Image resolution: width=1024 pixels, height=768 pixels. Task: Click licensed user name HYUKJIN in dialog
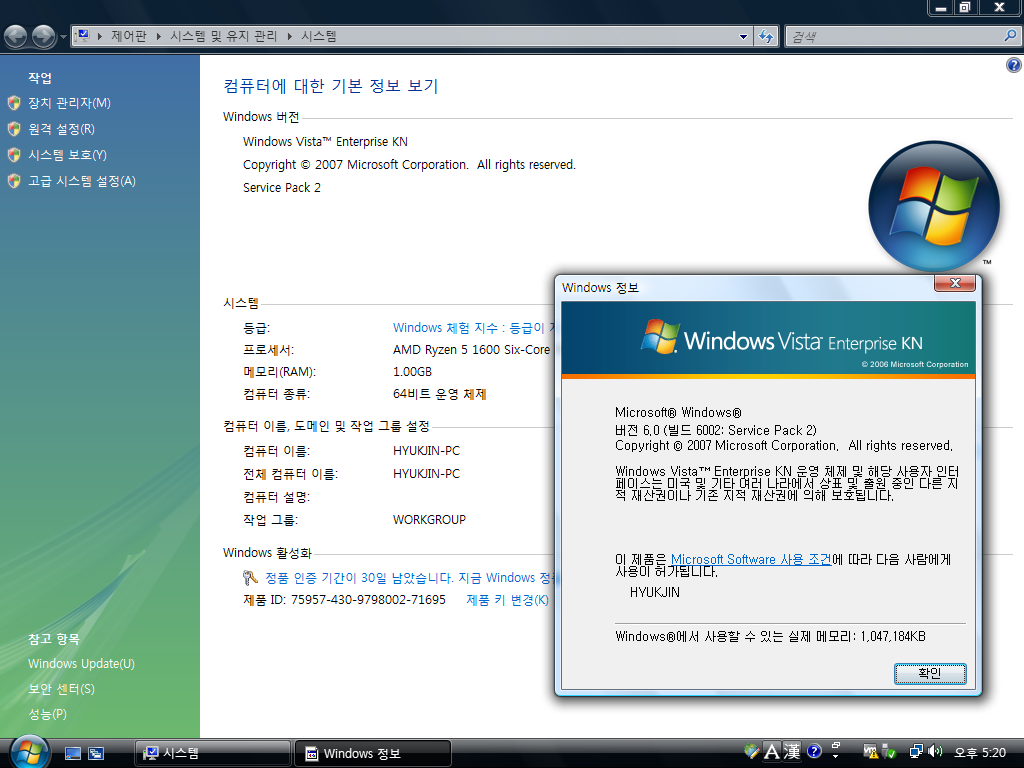click(x=654, y=593)
